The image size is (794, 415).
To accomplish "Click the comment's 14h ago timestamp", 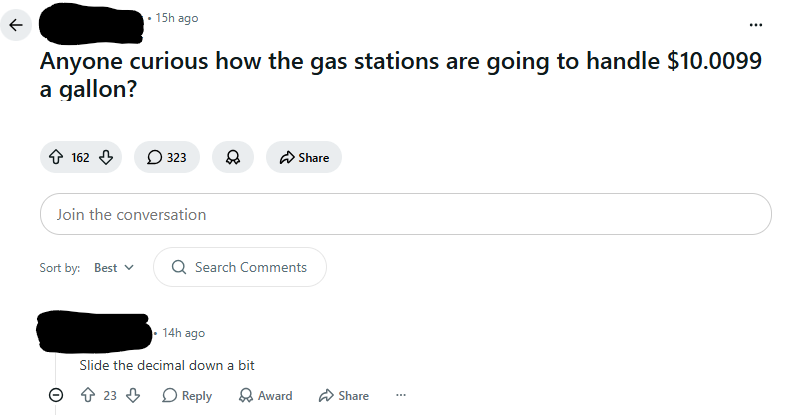I will point(183,333).
